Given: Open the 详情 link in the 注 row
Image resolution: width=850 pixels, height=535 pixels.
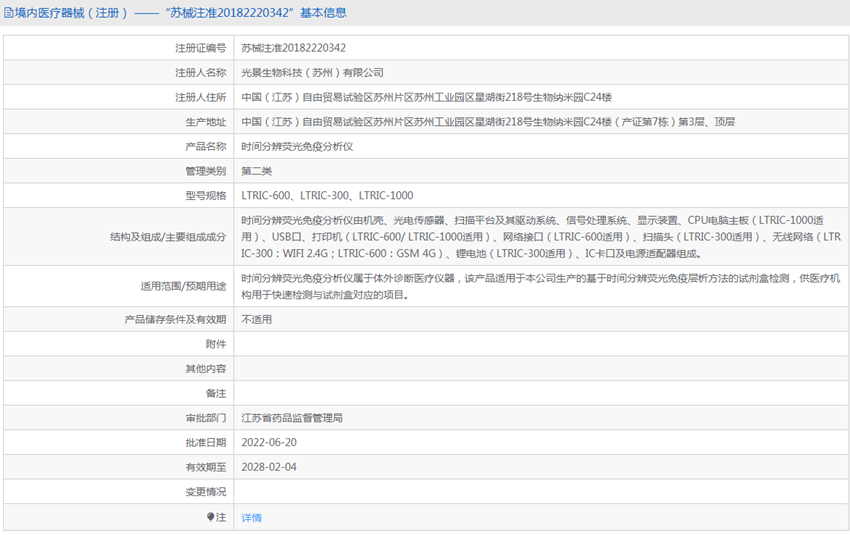Looking at the screenshot, I should click(251, 517).
